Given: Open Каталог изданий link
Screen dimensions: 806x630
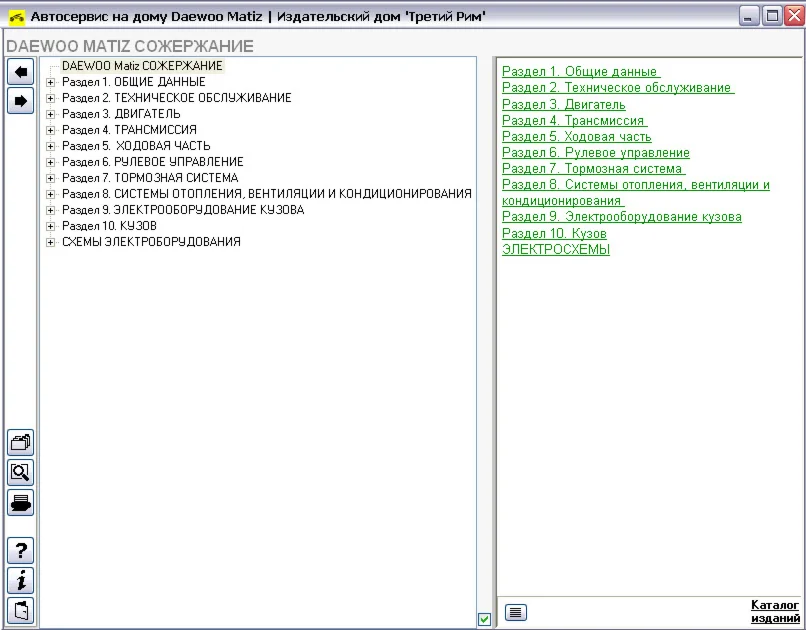Looking at the screenshot, I should click(775, 612).
